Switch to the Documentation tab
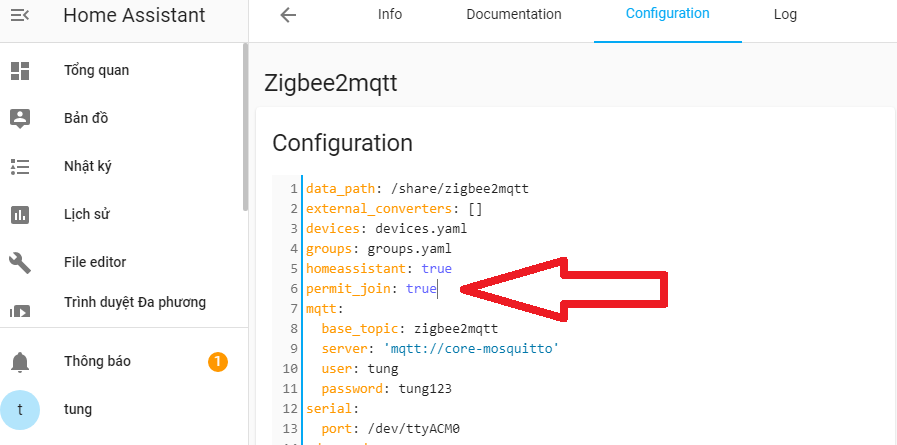The width and height of the screenshot is (897, 445). coord(514,14)
